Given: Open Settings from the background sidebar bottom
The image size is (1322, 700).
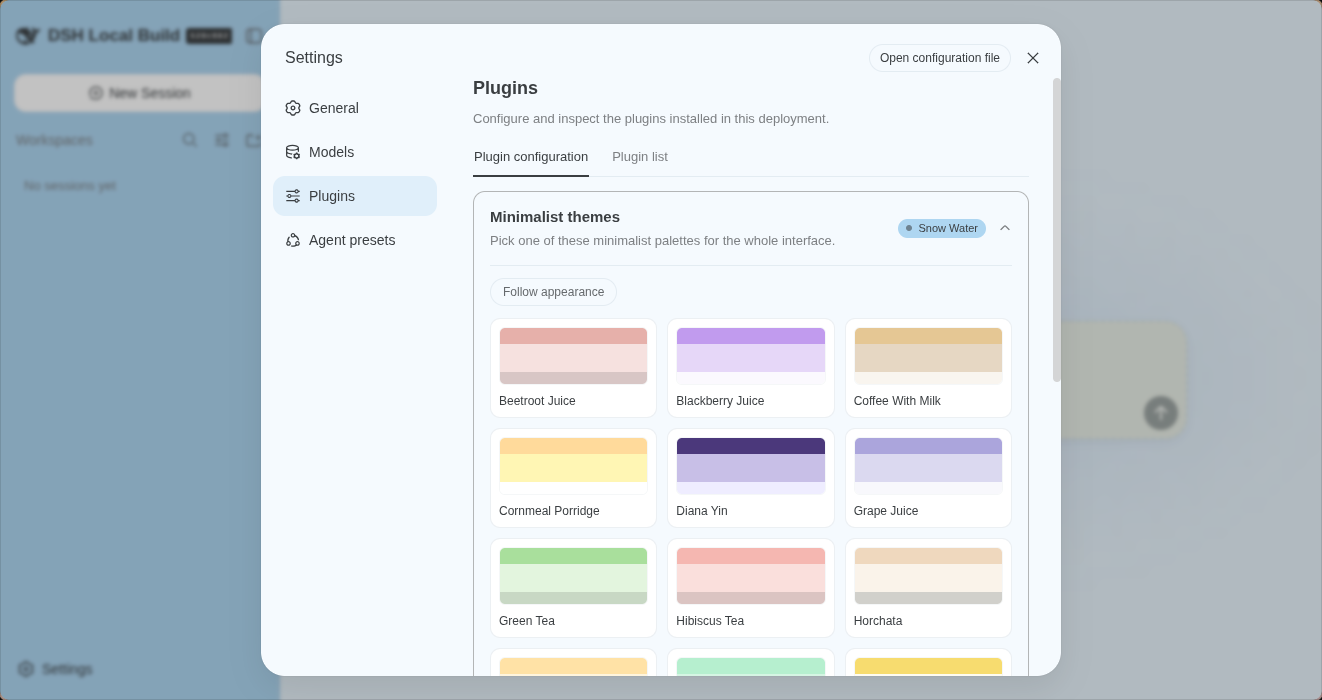Looking at the screenshot, I should click(56, 669).
